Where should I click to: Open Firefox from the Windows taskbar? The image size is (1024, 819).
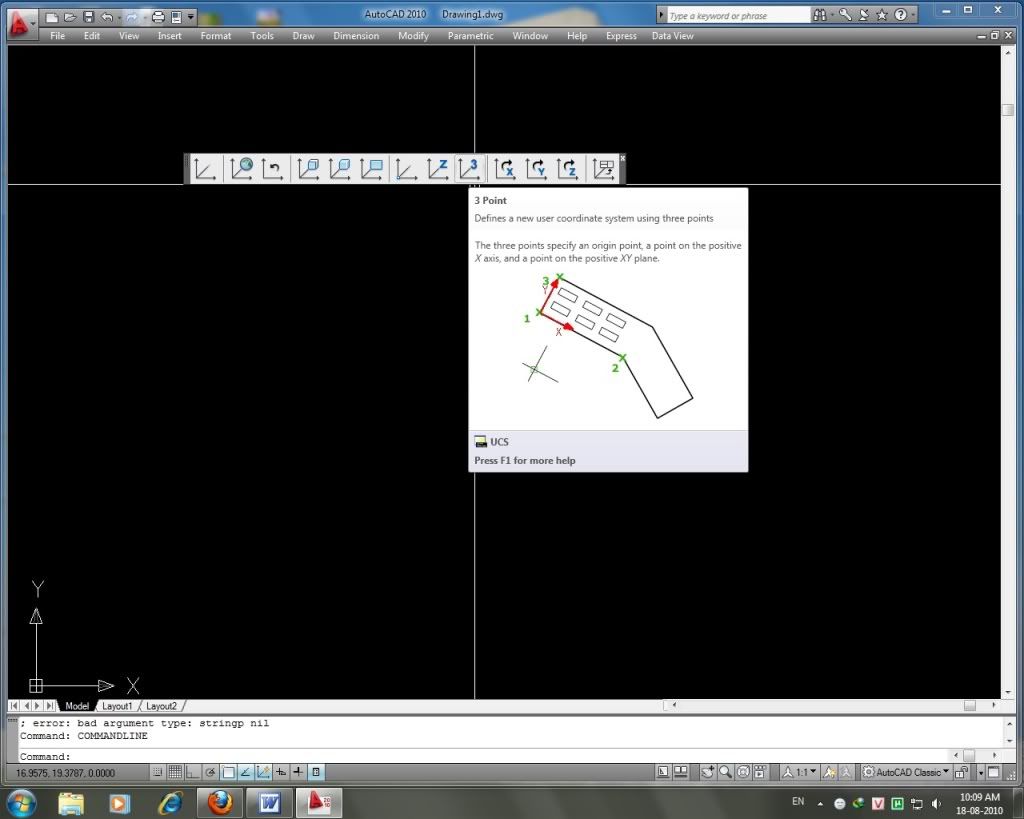[220, 802]
